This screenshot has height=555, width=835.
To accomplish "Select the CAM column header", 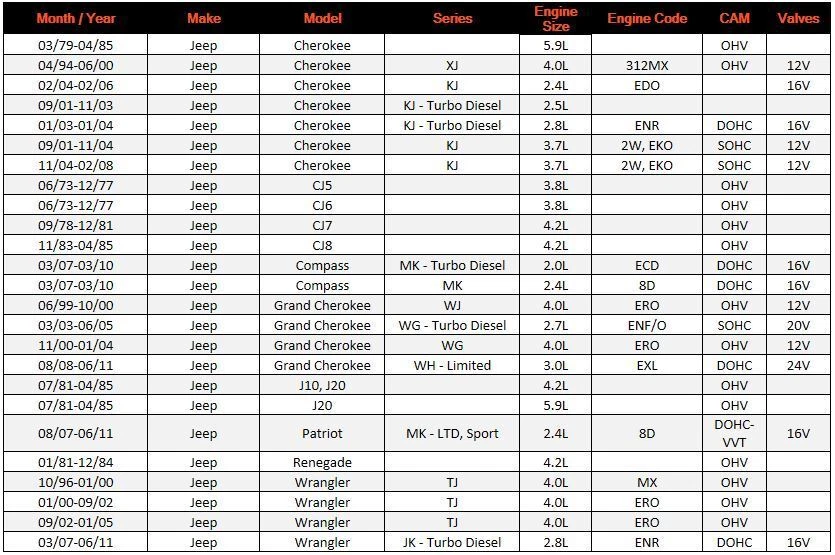I will coord(734,18).
